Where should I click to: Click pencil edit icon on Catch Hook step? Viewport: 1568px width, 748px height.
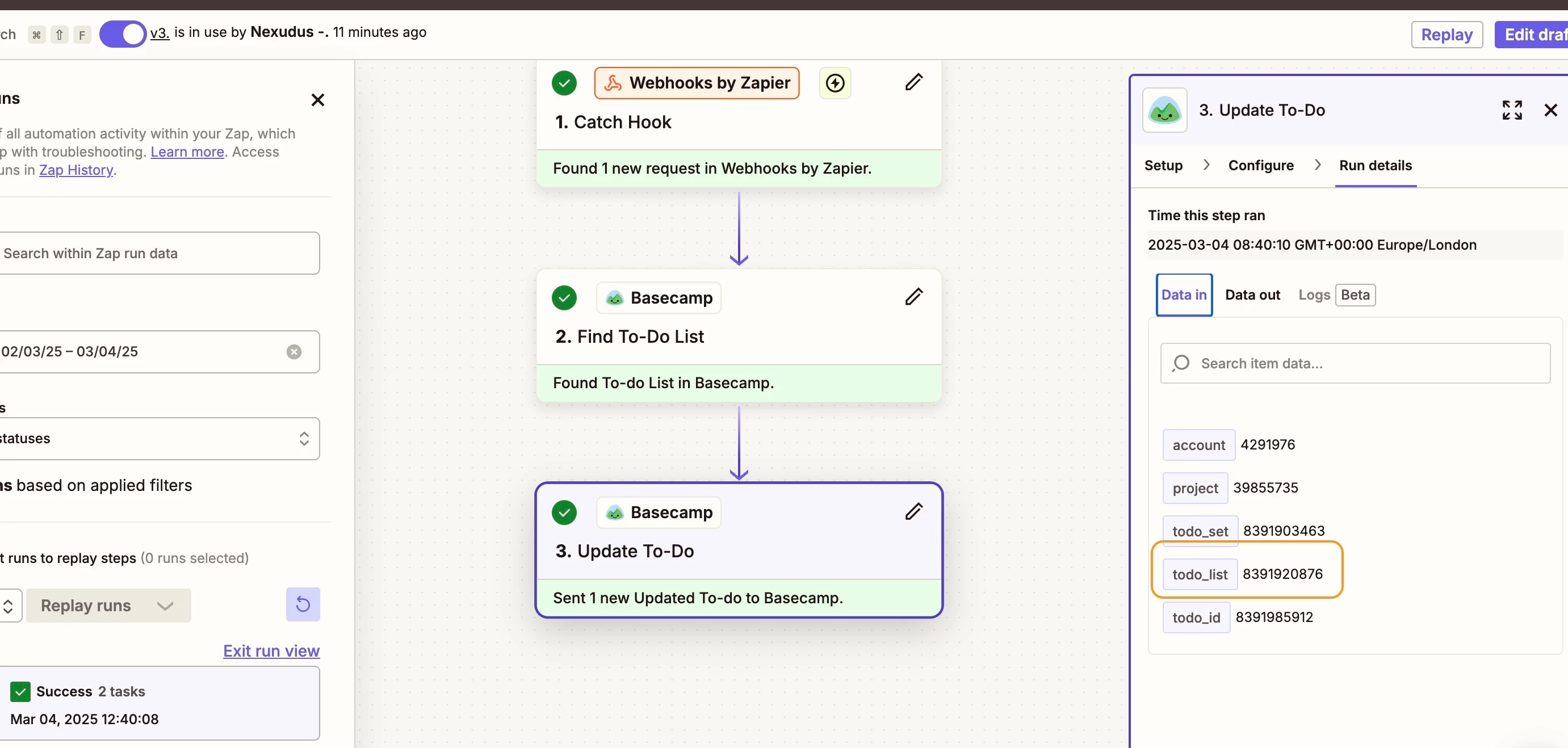pyautogui.click(x=913, y=82)
